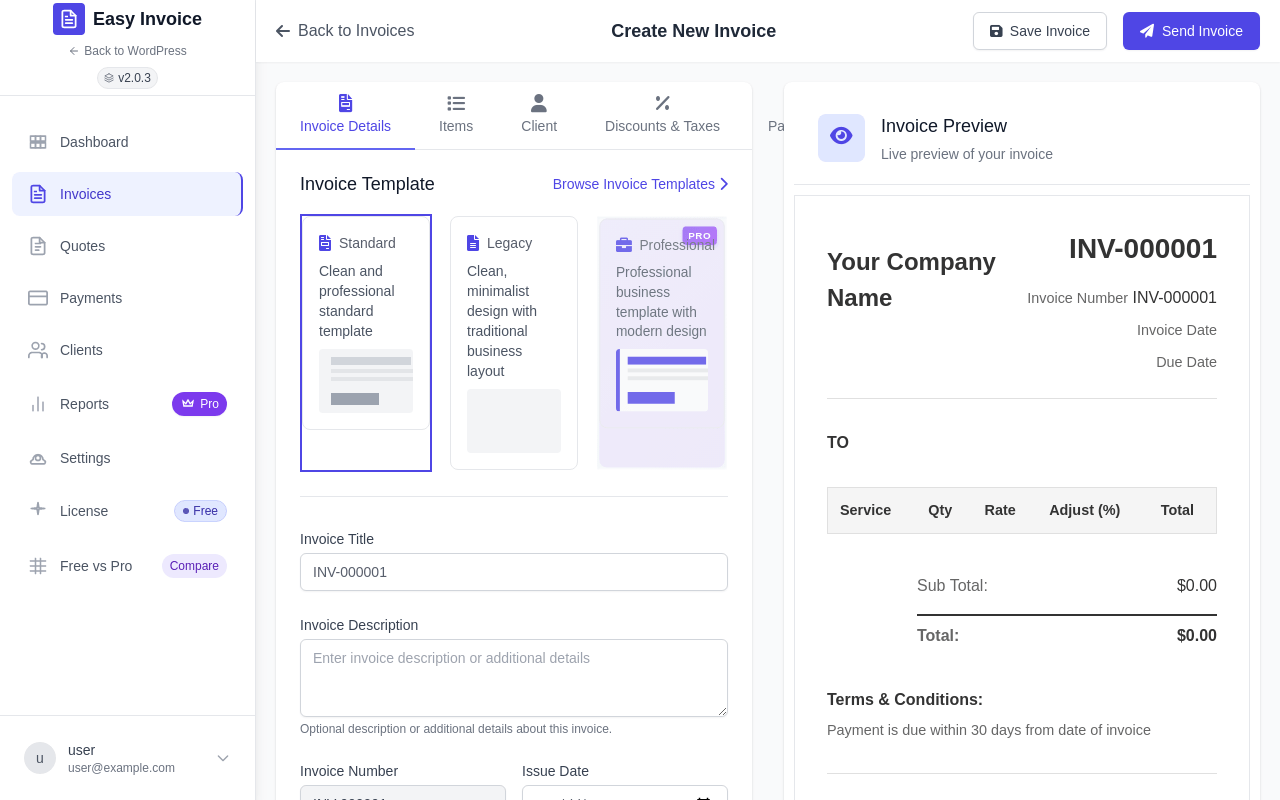Go to Payments via the card icon
This screenshot has height=800, width=1280.
point(38,298)
